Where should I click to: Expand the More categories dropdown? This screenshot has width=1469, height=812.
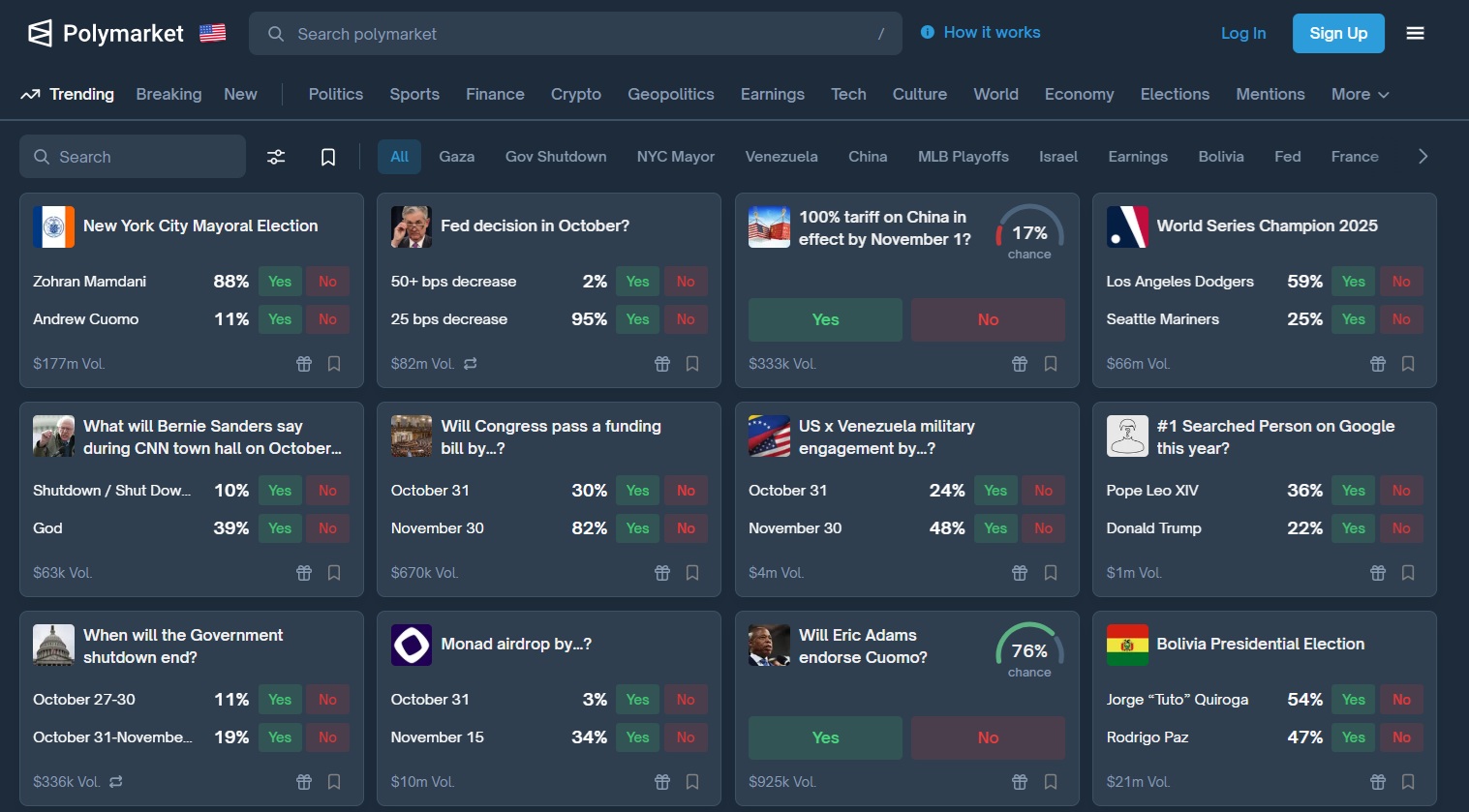click(1361, 94)
